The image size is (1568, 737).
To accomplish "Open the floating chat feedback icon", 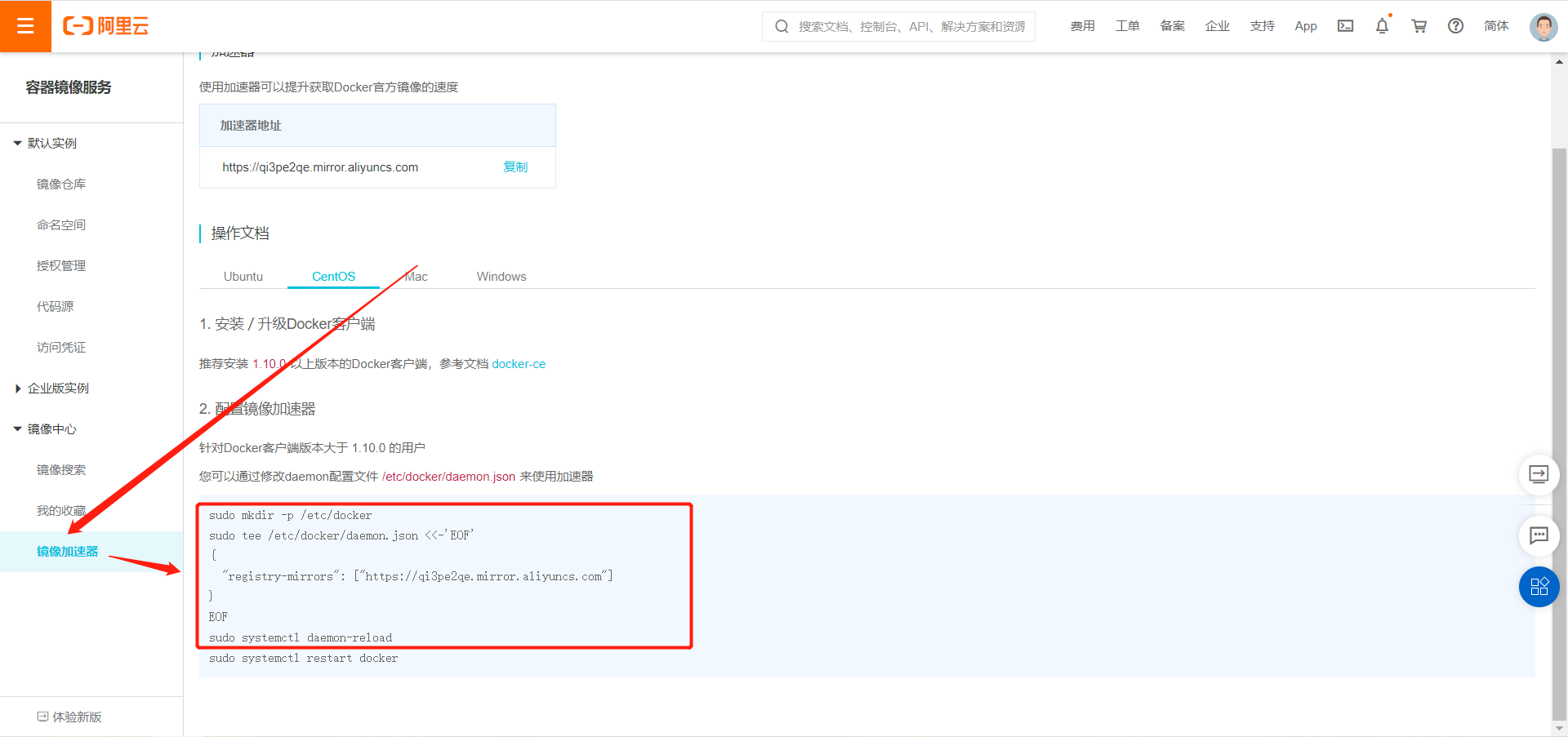I will [x=1539, y=535].
